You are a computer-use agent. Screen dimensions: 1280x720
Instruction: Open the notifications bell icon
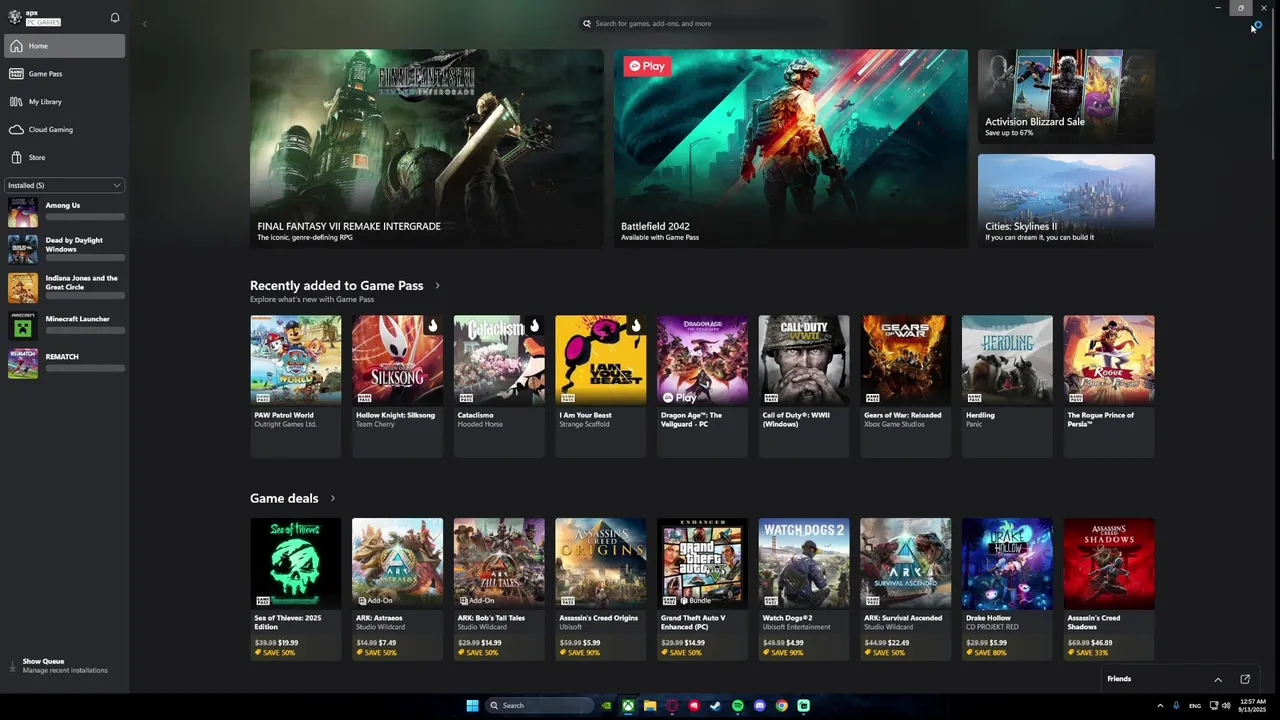(x=115, y=17)
